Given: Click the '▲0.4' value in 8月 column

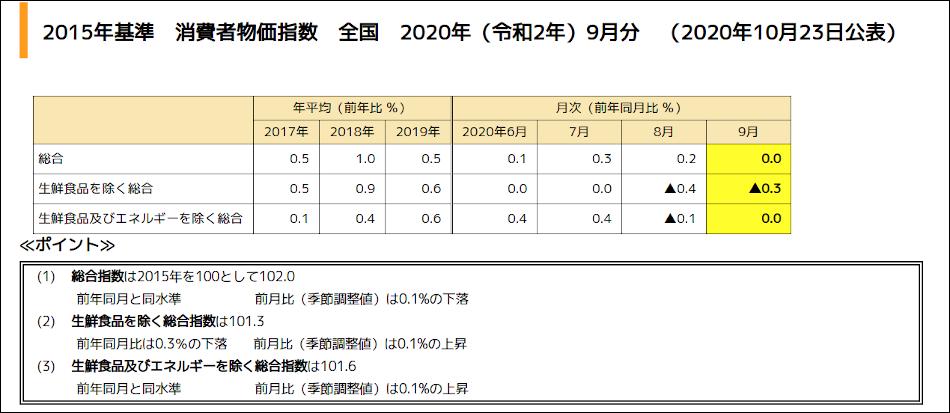Looking at the screenshot, I should point(680,189).
